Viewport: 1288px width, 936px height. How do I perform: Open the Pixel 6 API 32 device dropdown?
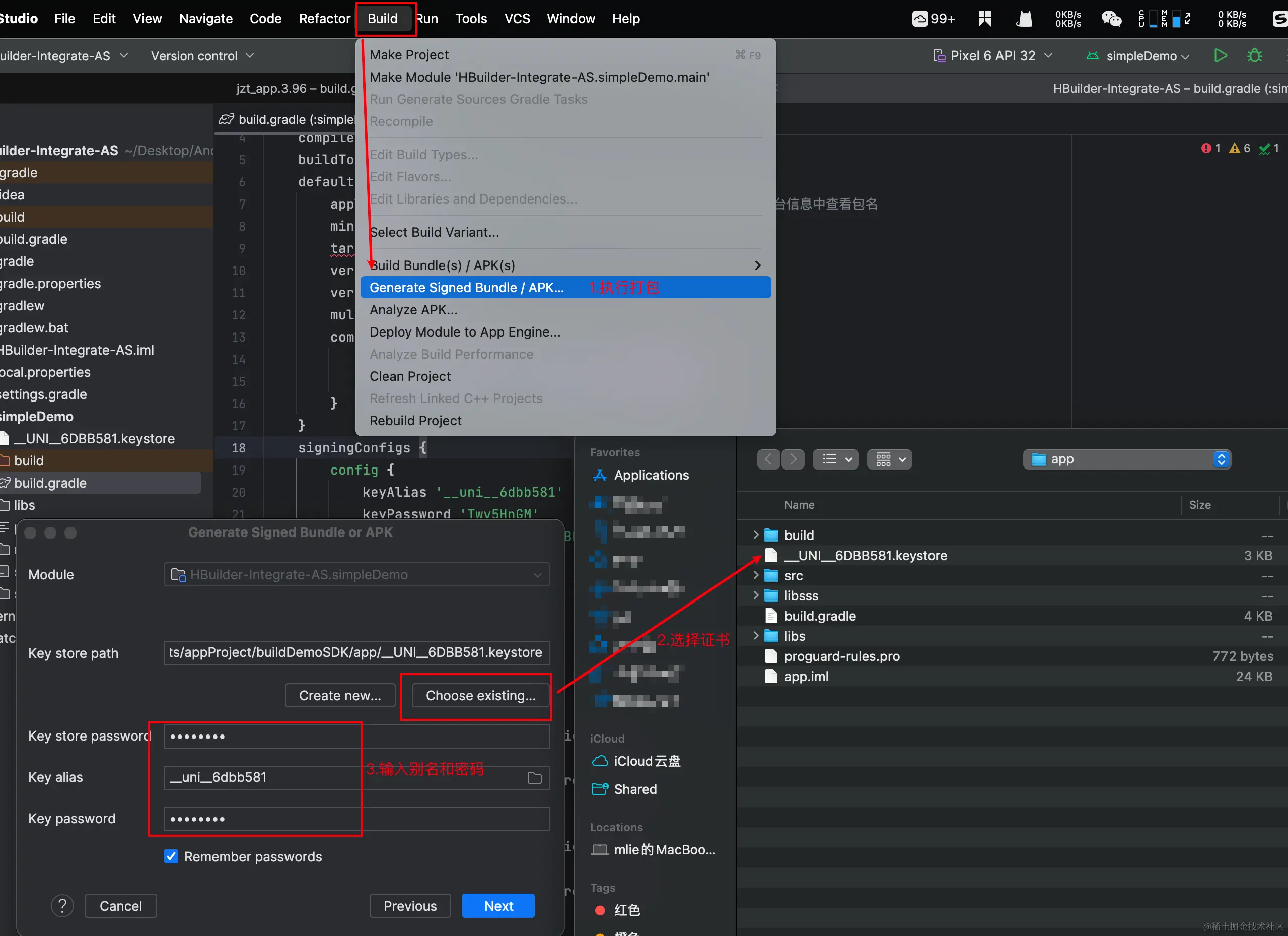point(993,56)
